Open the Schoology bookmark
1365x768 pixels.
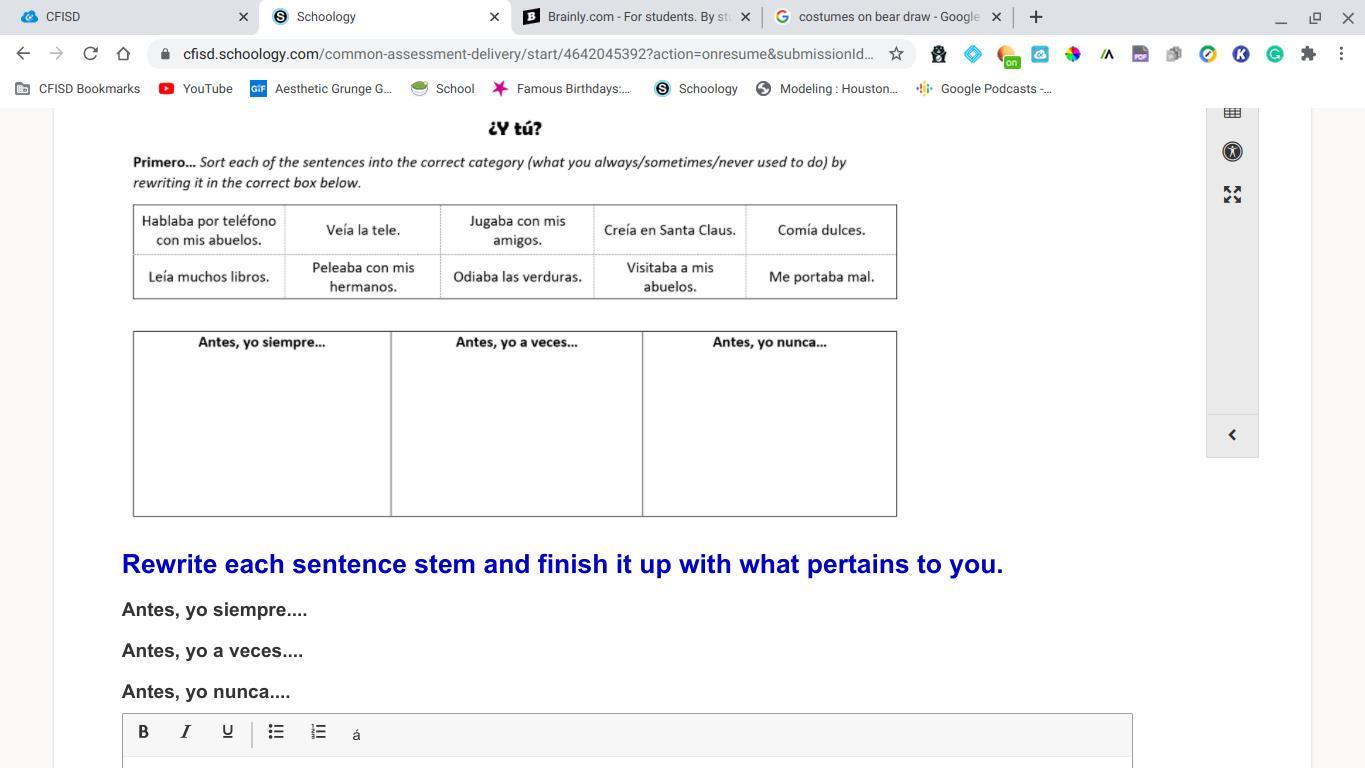point(696,89)
